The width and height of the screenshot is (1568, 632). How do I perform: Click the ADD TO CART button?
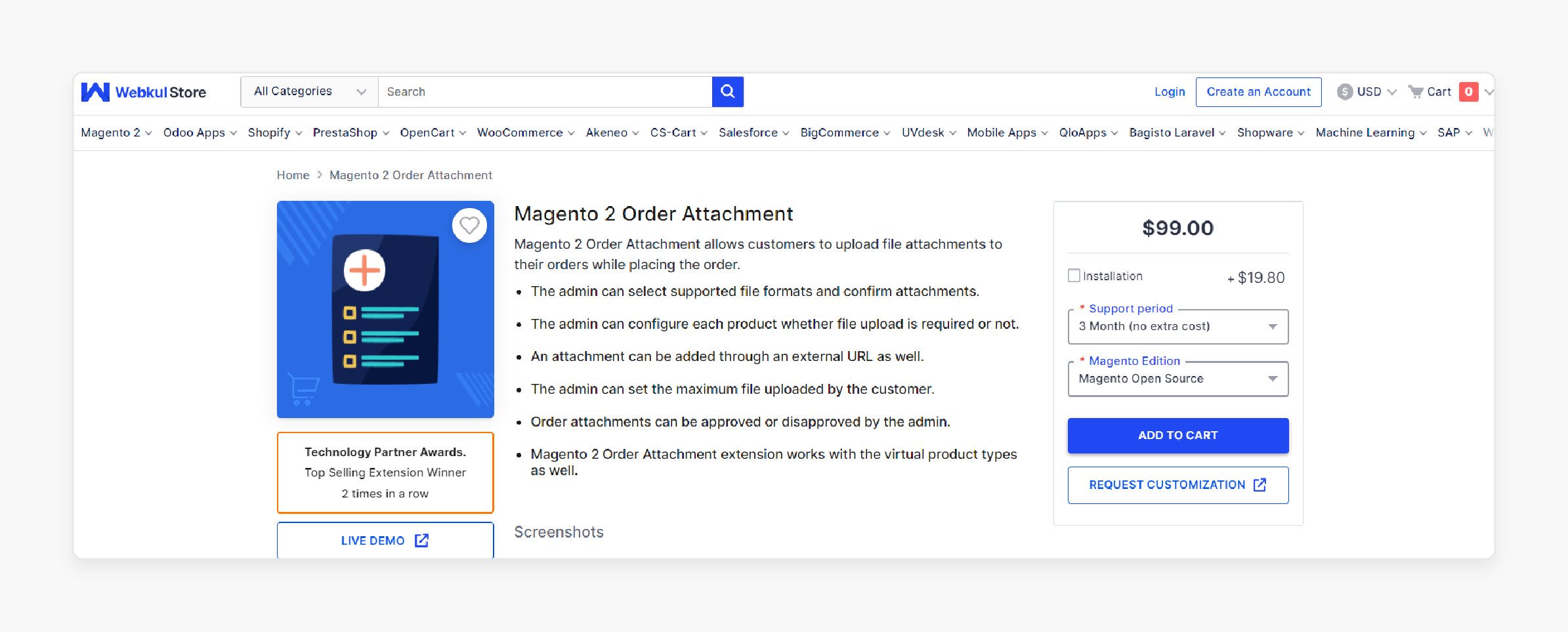pos(1178,436)
